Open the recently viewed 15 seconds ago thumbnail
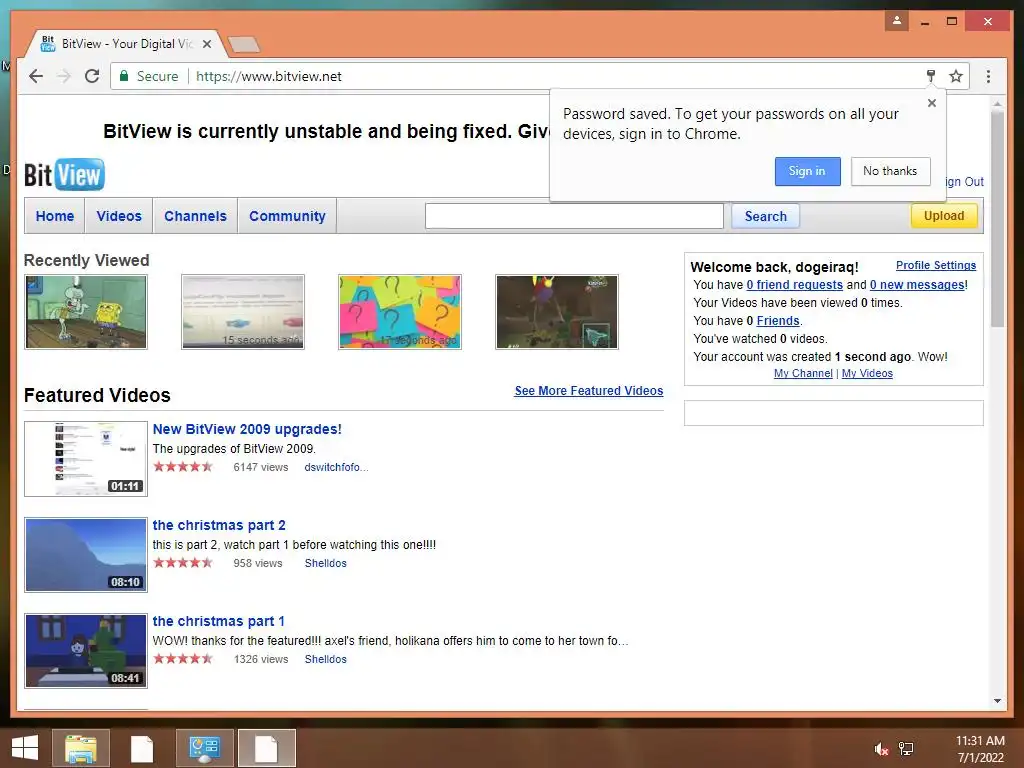The height and width of the screenshot is (768, 1024). (x=243, y=312)
